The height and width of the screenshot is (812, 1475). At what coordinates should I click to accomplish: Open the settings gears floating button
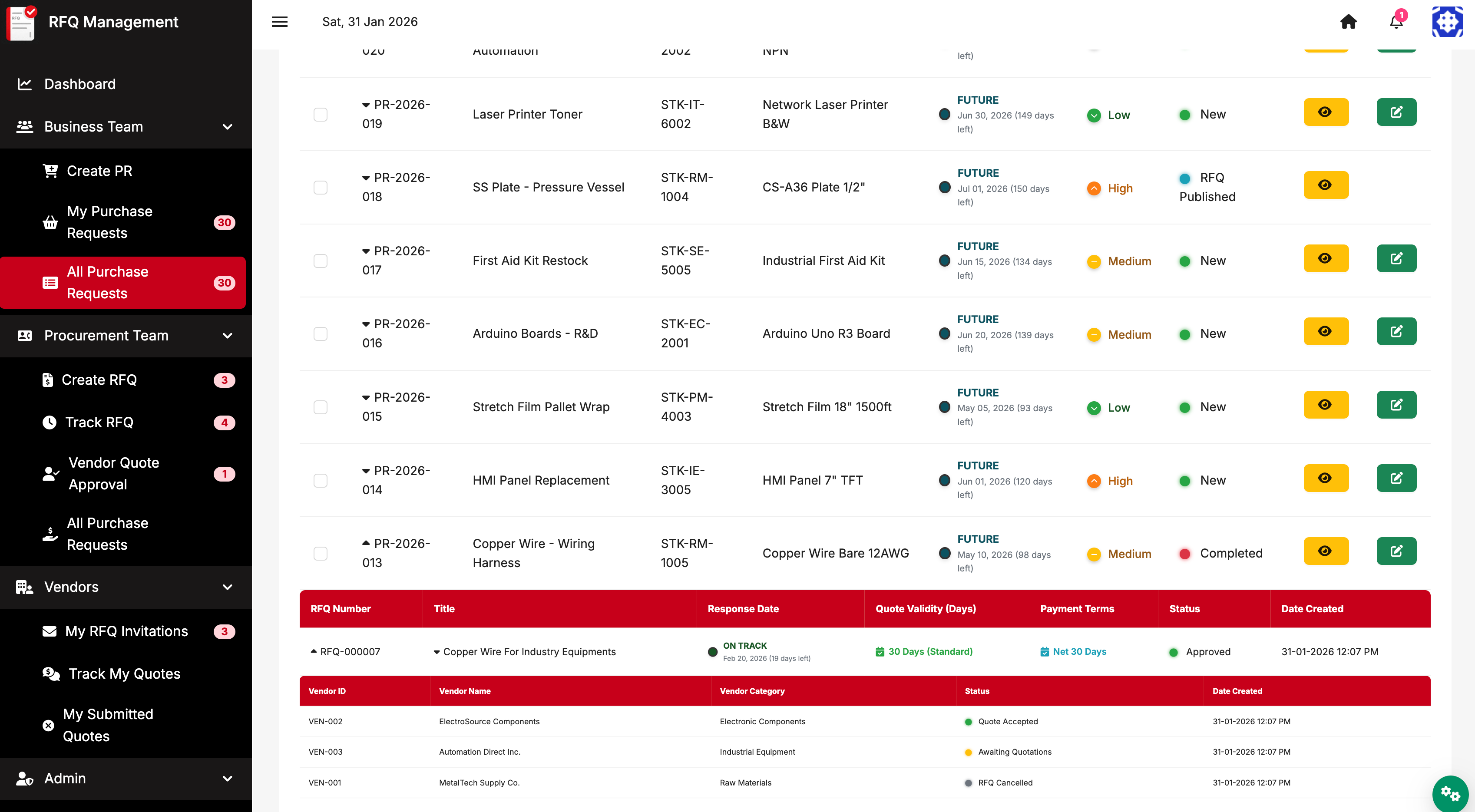point(1450,794)
